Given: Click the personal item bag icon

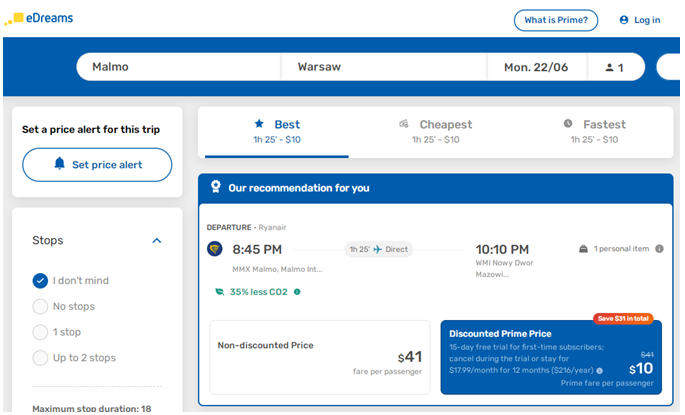Looking at the screenshot, I should coord(583,249).
